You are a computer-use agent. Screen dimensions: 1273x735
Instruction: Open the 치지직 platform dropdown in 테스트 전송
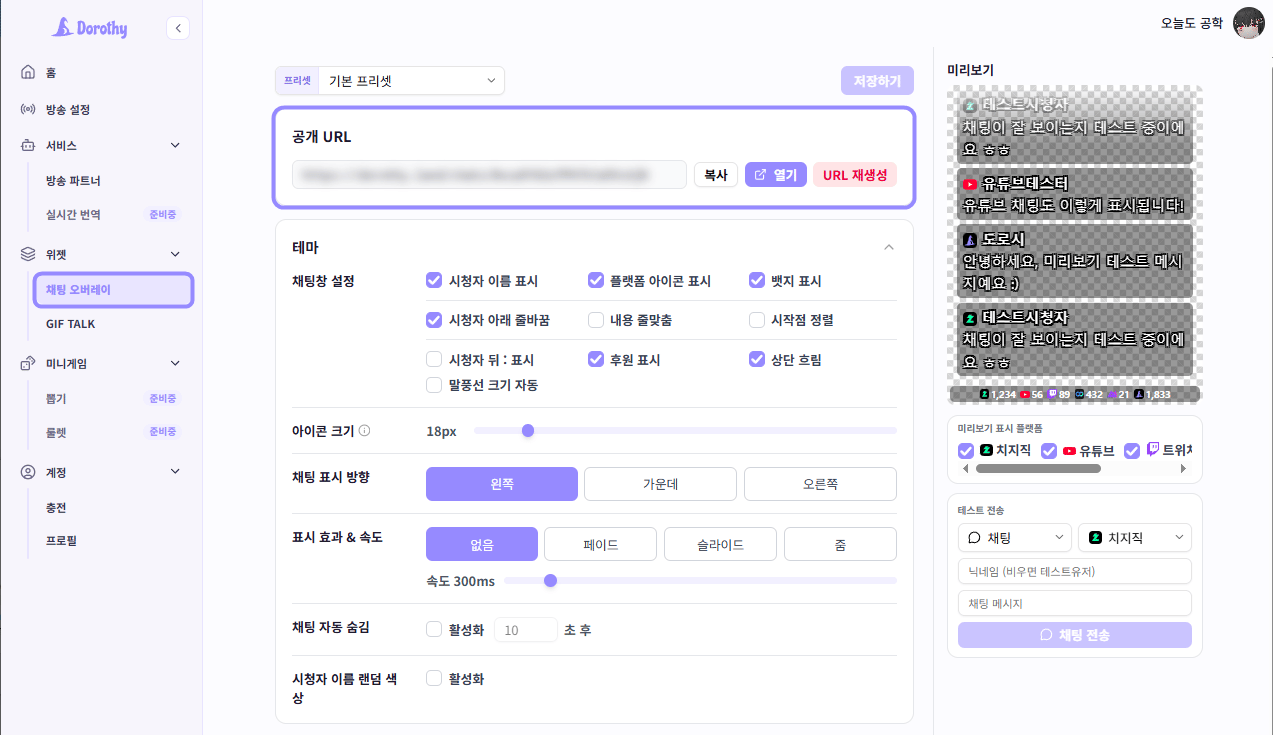pos(1135,537)
